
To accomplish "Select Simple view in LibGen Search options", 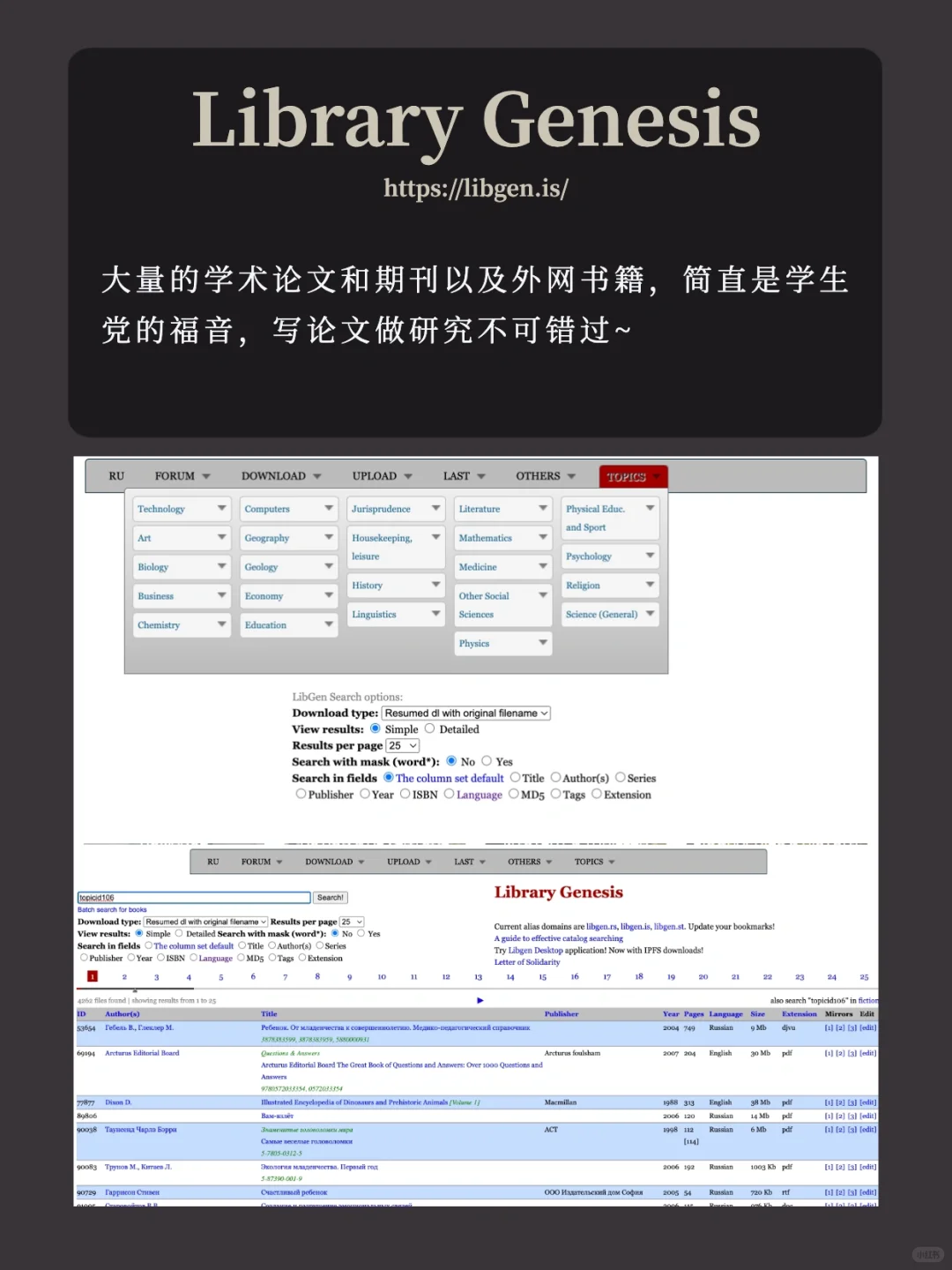I will (376, 729).
